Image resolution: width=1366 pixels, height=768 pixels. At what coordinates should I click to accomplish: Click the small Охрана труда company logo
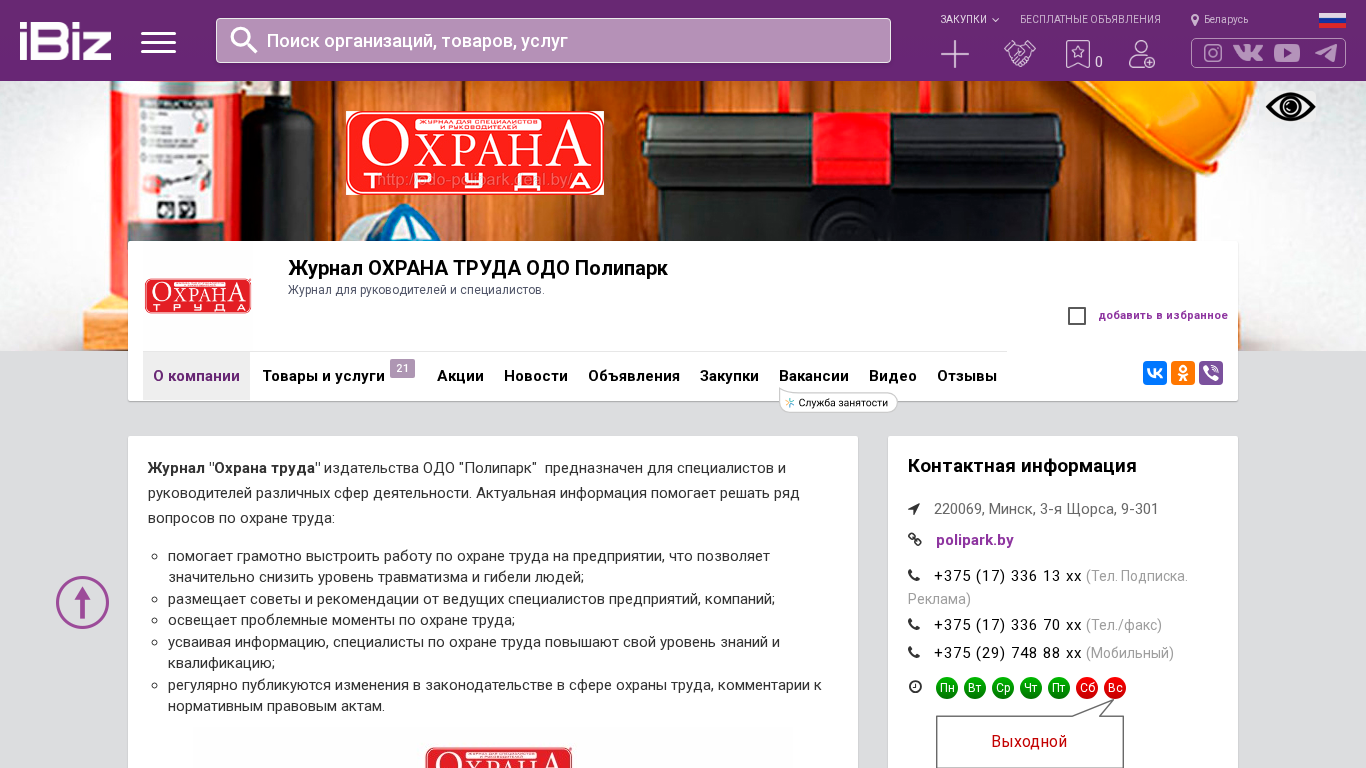pyautogui.click(x=198, y=296)
